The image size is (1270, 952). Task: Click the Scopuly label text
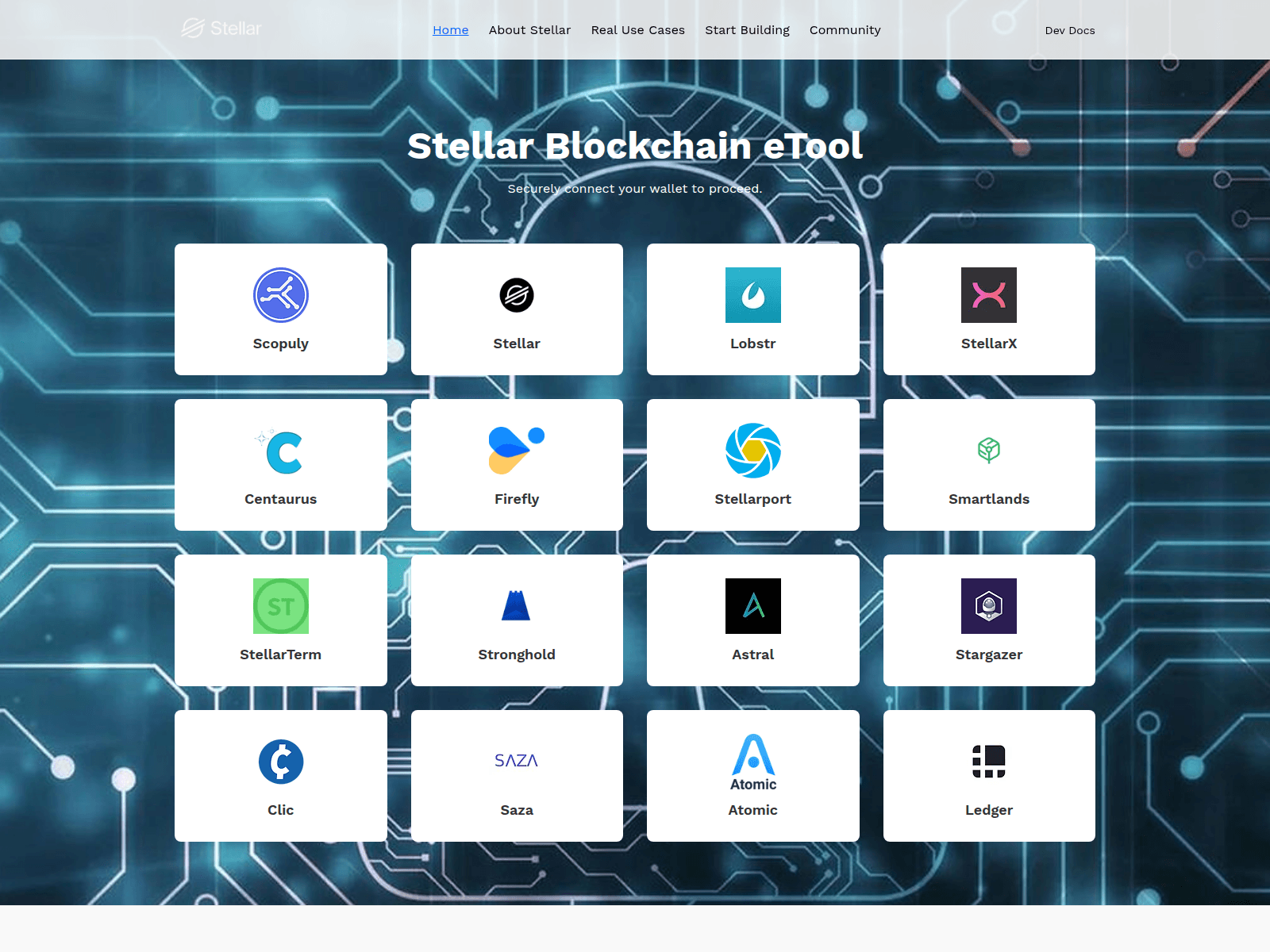click(x=281, y=344)
